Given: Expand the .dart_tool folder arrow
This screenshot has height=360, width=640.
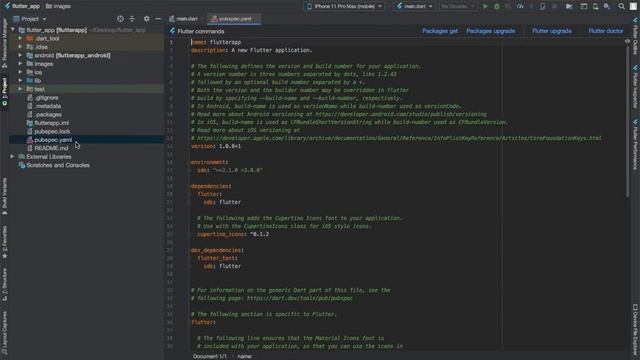Looking at the screenshot, I should [x=20, y=38].
